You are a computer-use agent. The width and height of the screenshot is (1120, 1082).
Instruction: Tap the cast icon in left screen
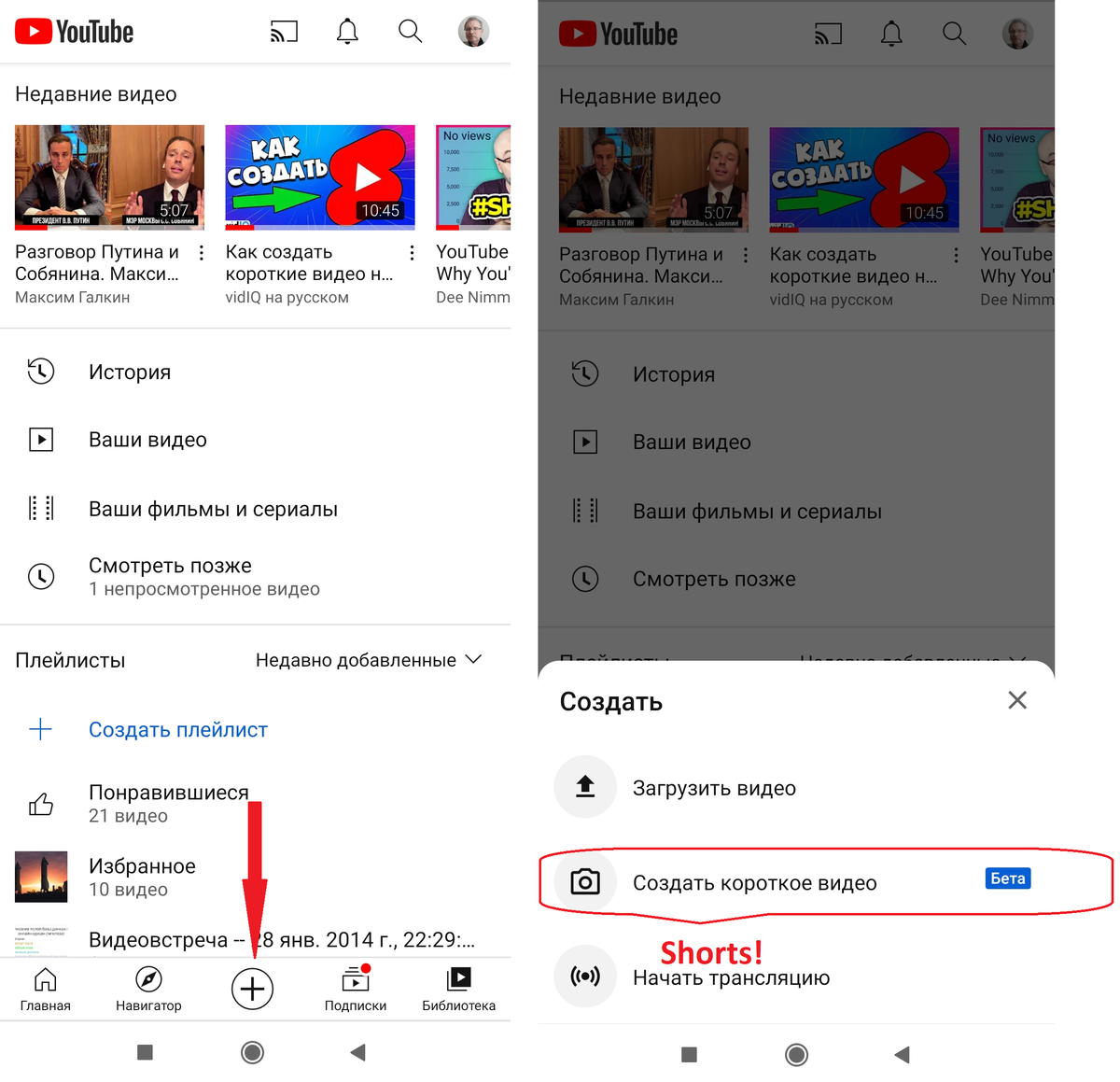tap(284, 32)
